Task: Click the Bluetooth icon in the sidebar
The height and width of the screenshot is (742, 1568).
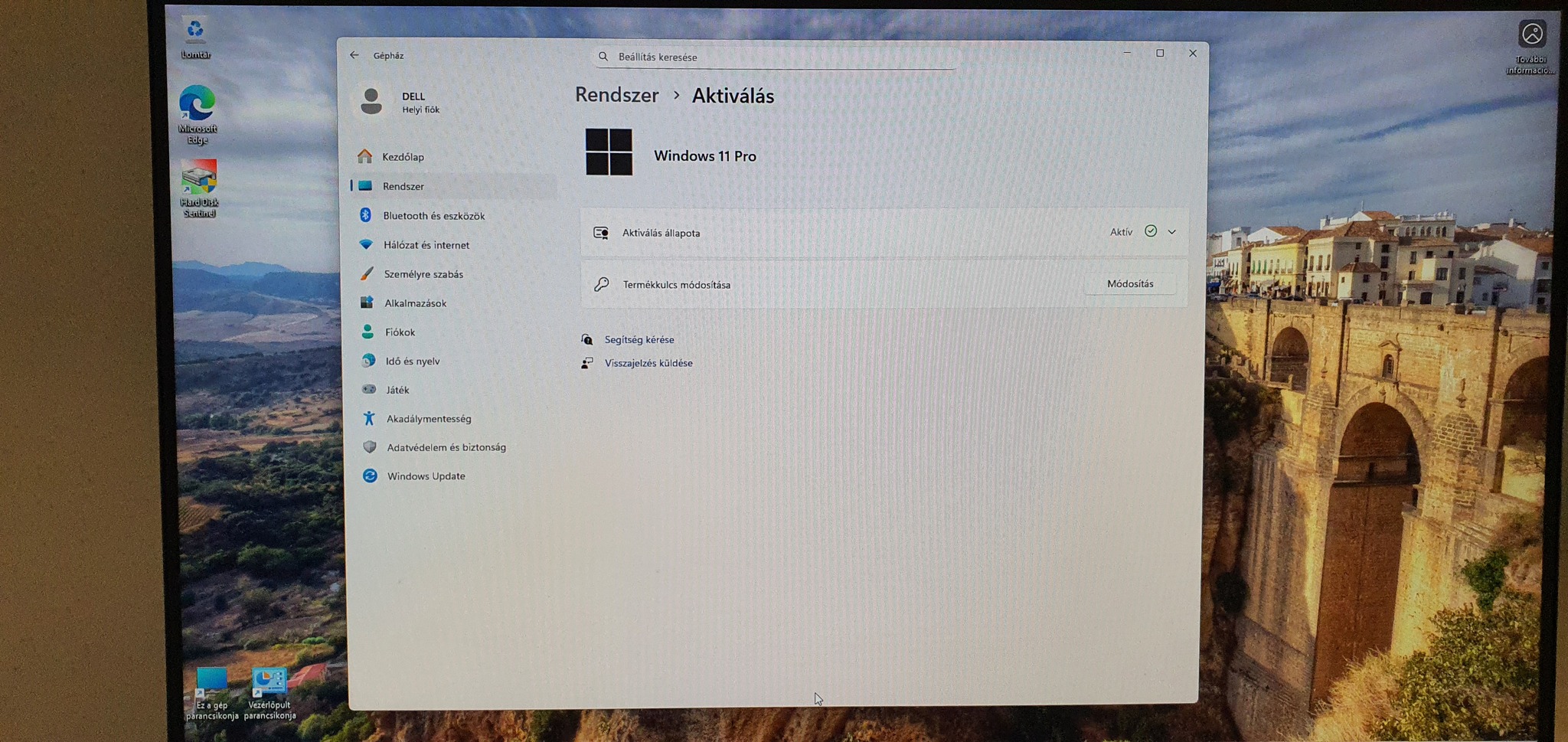Action: click(x=366, y=215)
